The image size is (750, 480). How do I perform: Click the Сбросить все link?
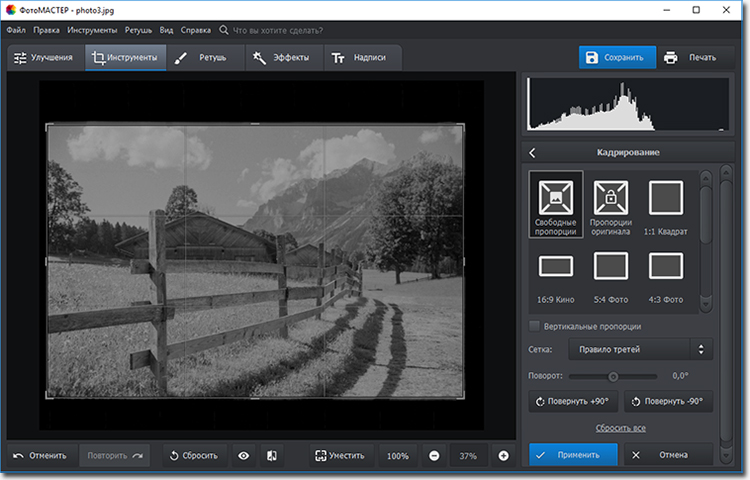pos(621,427)
